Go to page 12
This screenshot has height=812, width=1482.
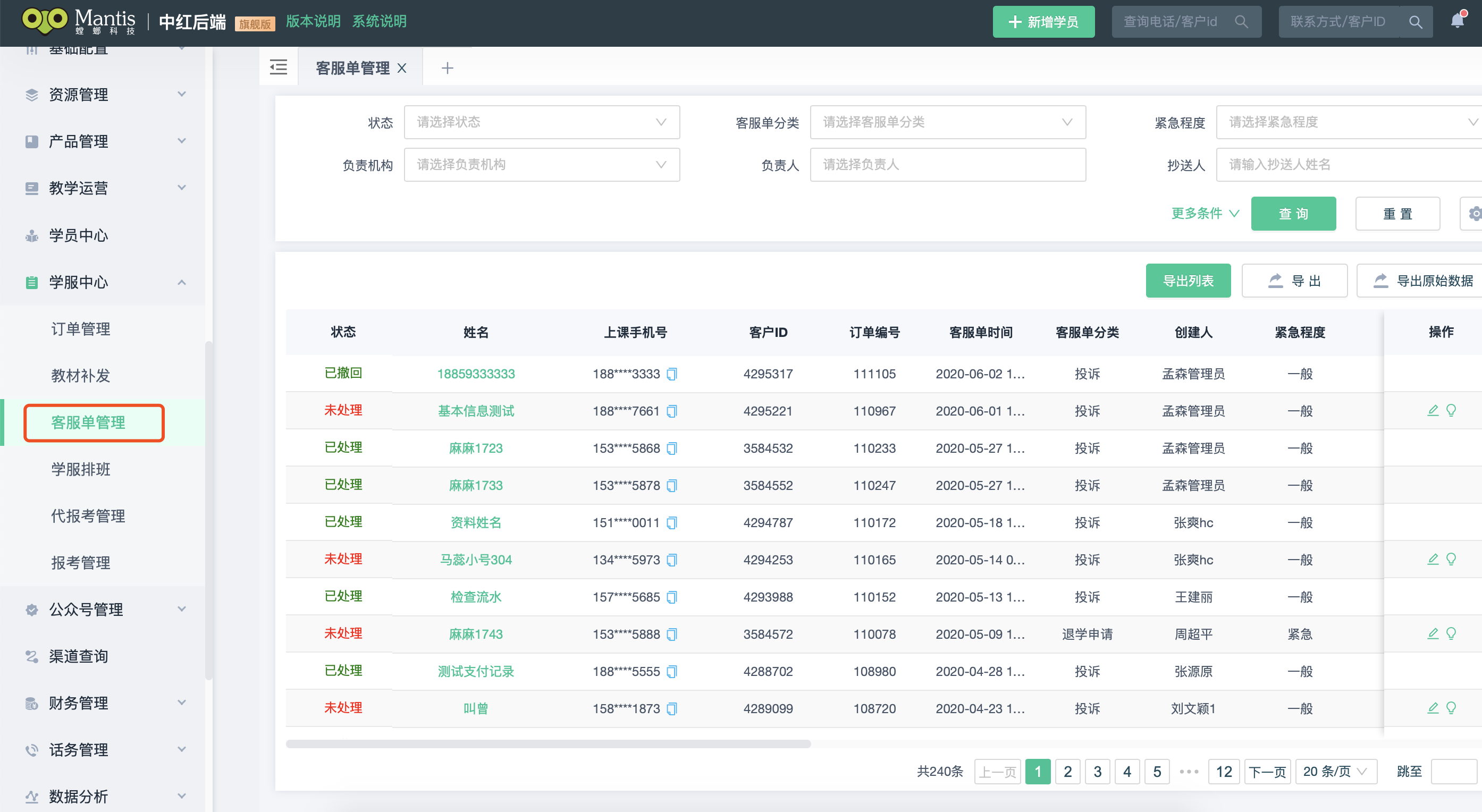click(1224, 771)
